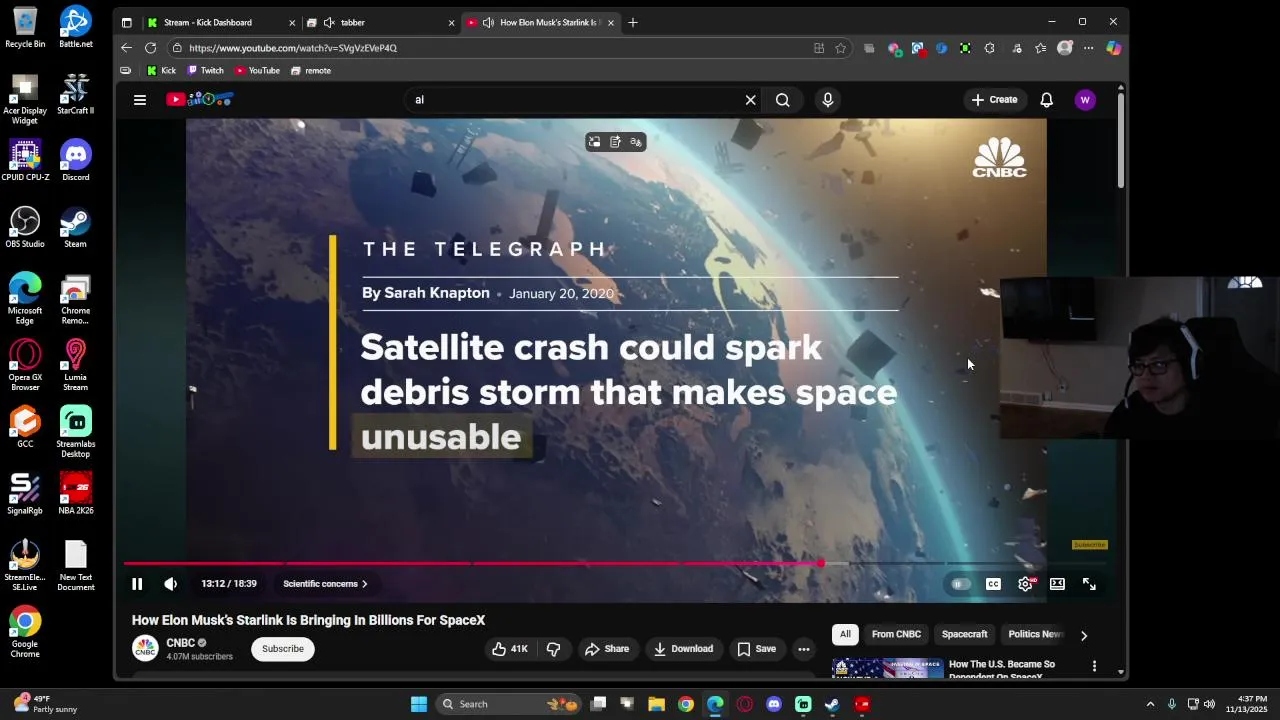The height and width of the screenshot is (720, 1280).
Task: Open the CNBC channel avatar
Action: click(146, 649)
